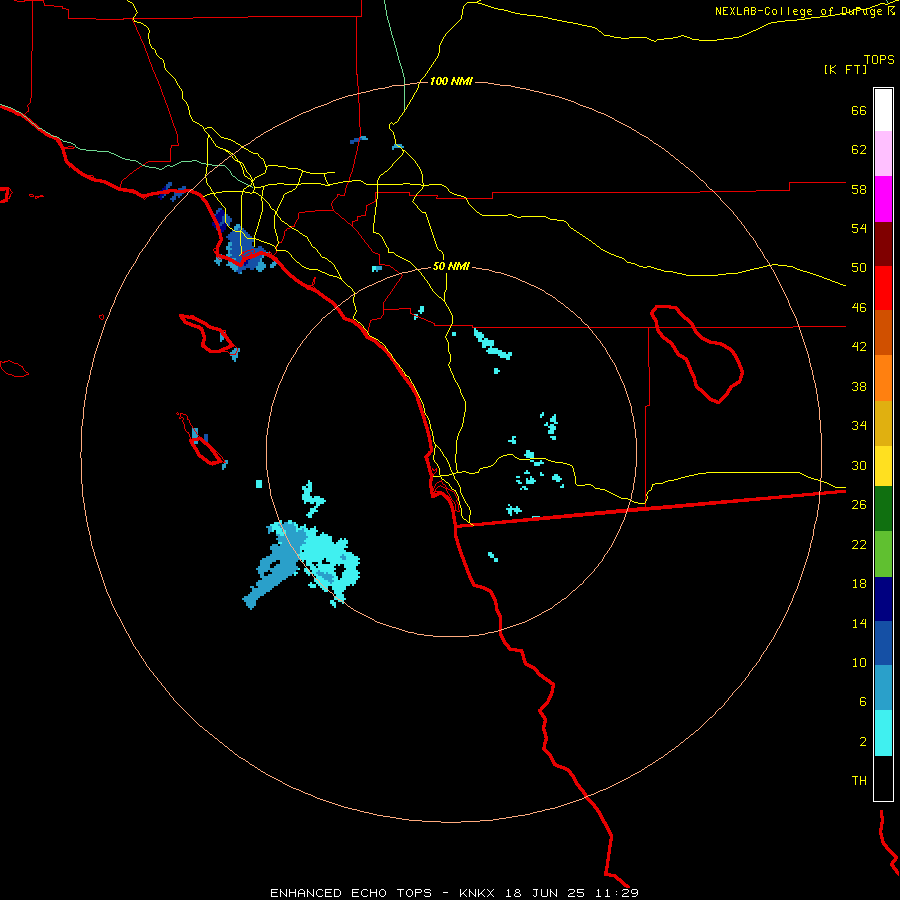Click the black TH threshold legend swatch

pos(883,778)
